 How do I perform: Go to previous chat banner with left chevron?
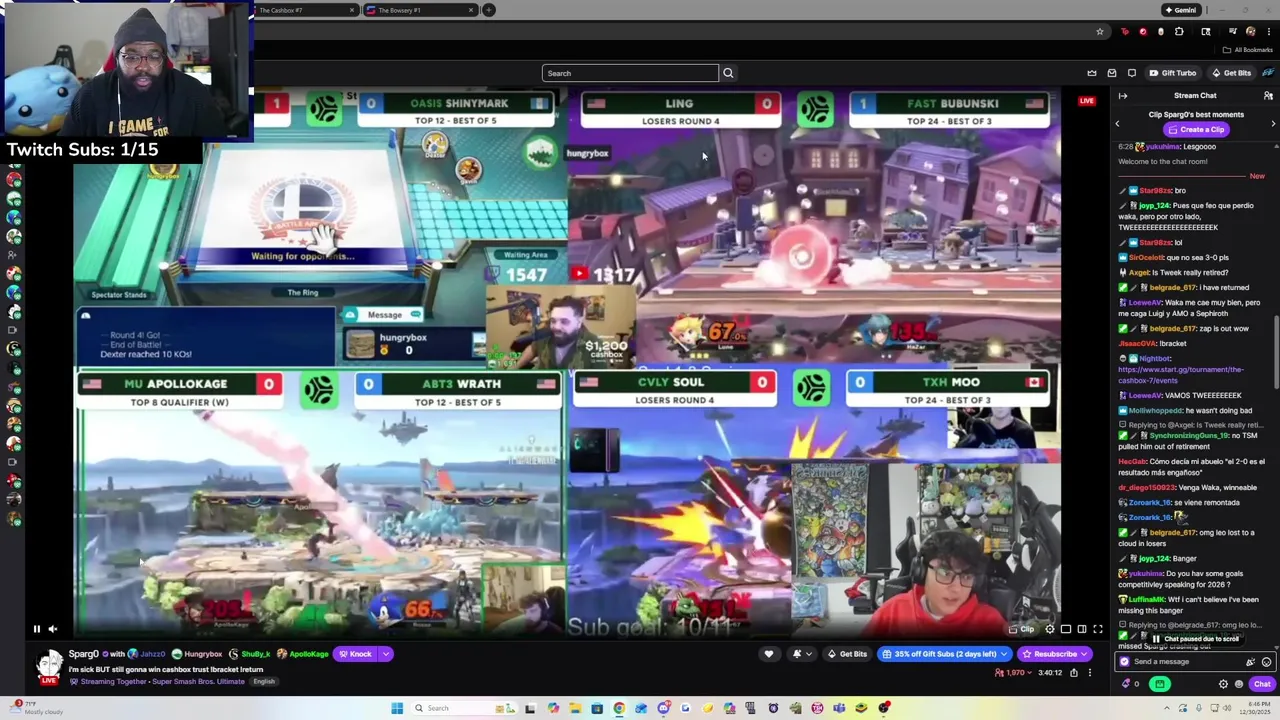point(1118,123)
